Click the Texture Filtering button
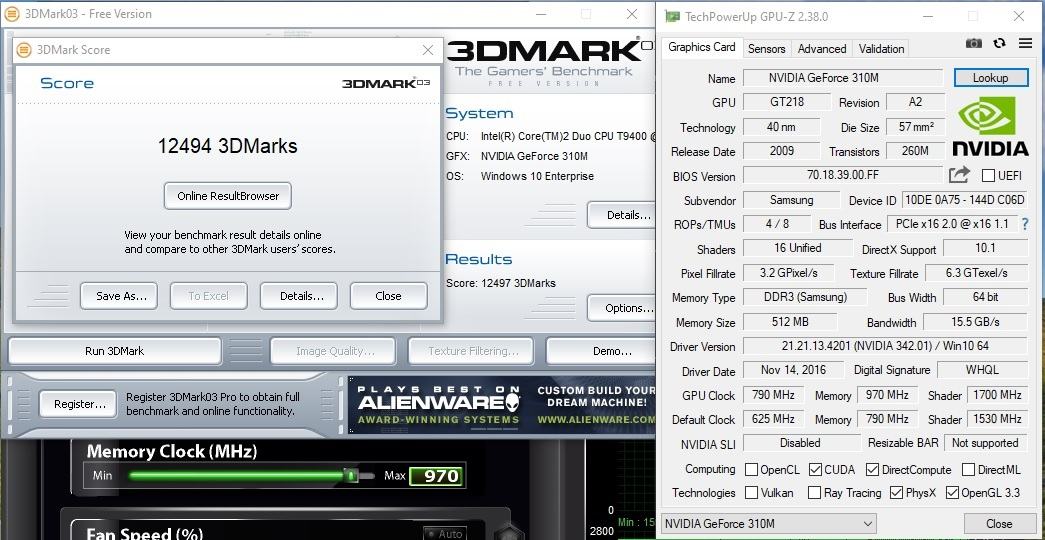The width and height of the screenshot is (1045, 540). pos(471,351)
